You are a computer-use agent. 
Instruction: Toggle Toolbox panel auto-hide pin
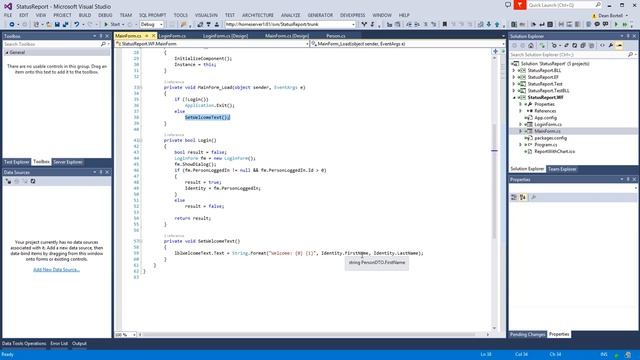[101, 36]
